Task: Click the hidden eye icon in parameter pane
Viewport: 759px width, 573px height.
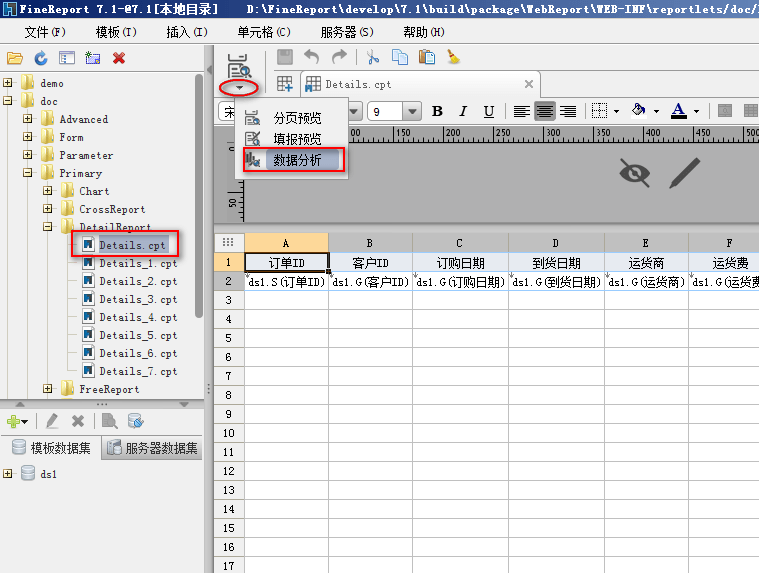Action: click(x=635, y=173)
